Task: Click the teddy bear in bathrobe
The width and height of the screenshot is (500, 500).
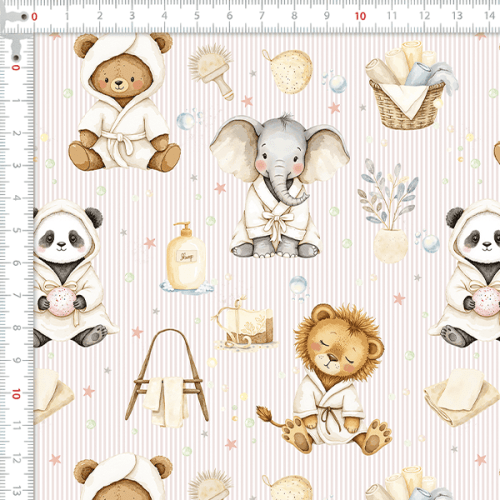Action: (124, 102)
